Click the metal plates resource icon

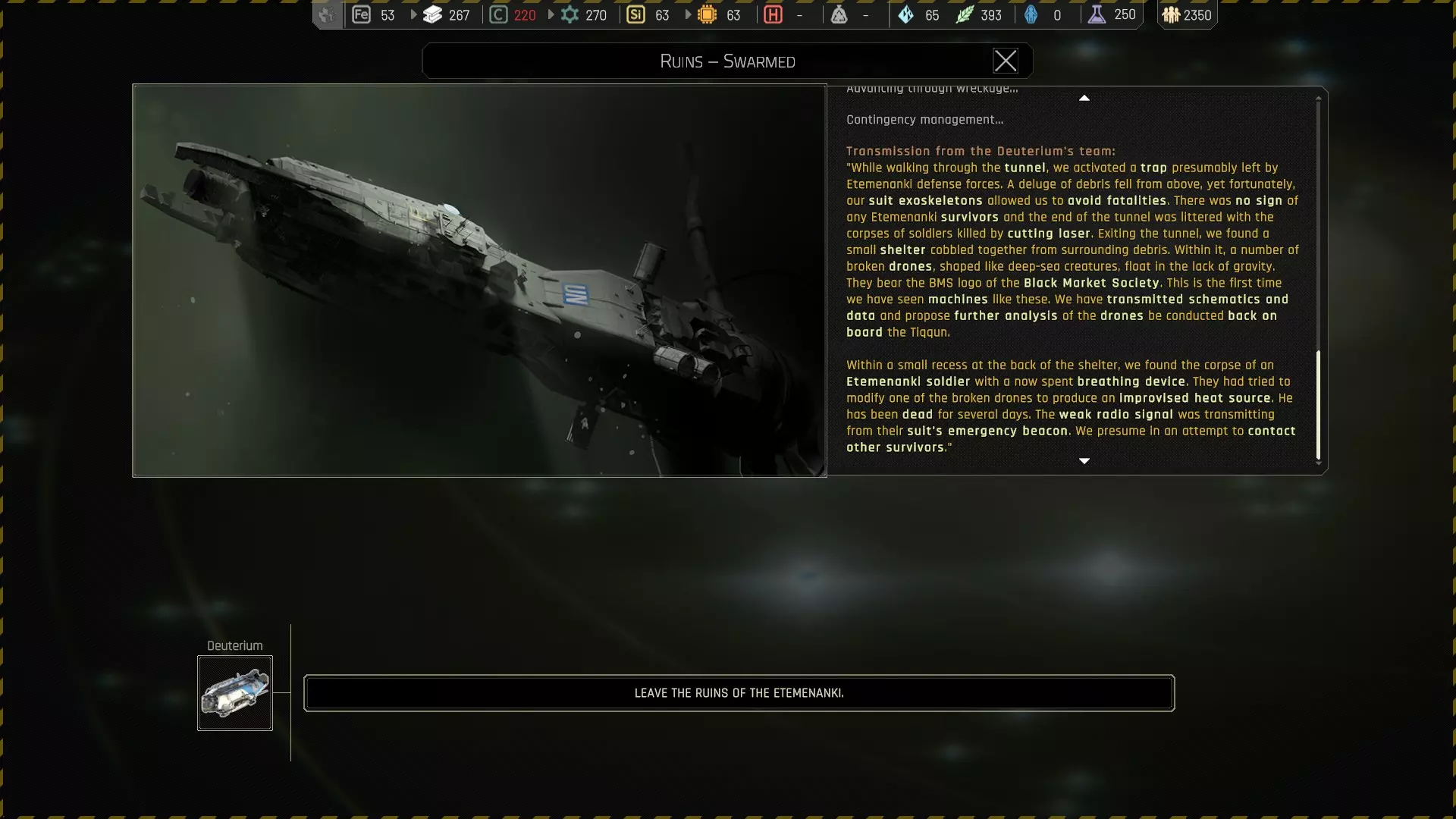pos(432,14)
